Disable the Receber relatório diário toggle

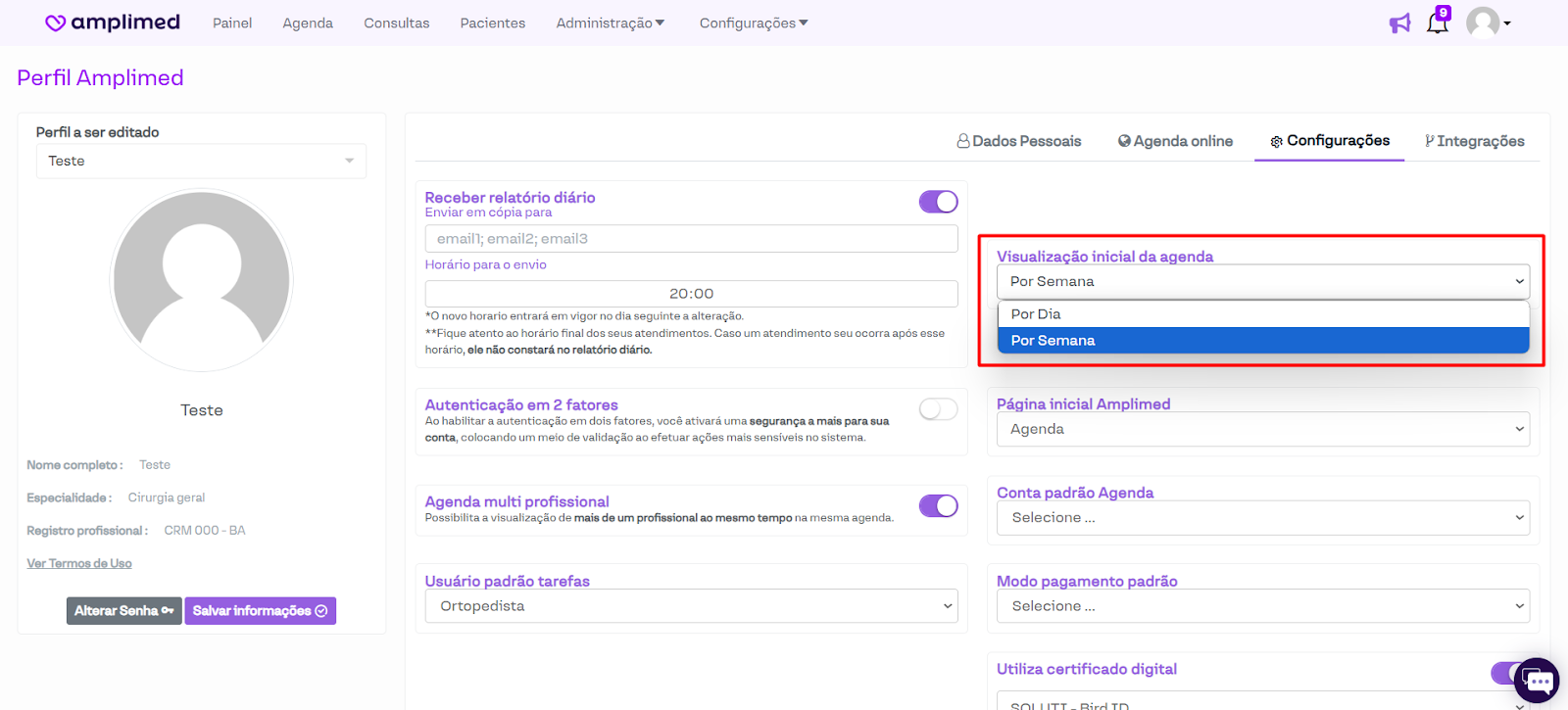[938, 202]
